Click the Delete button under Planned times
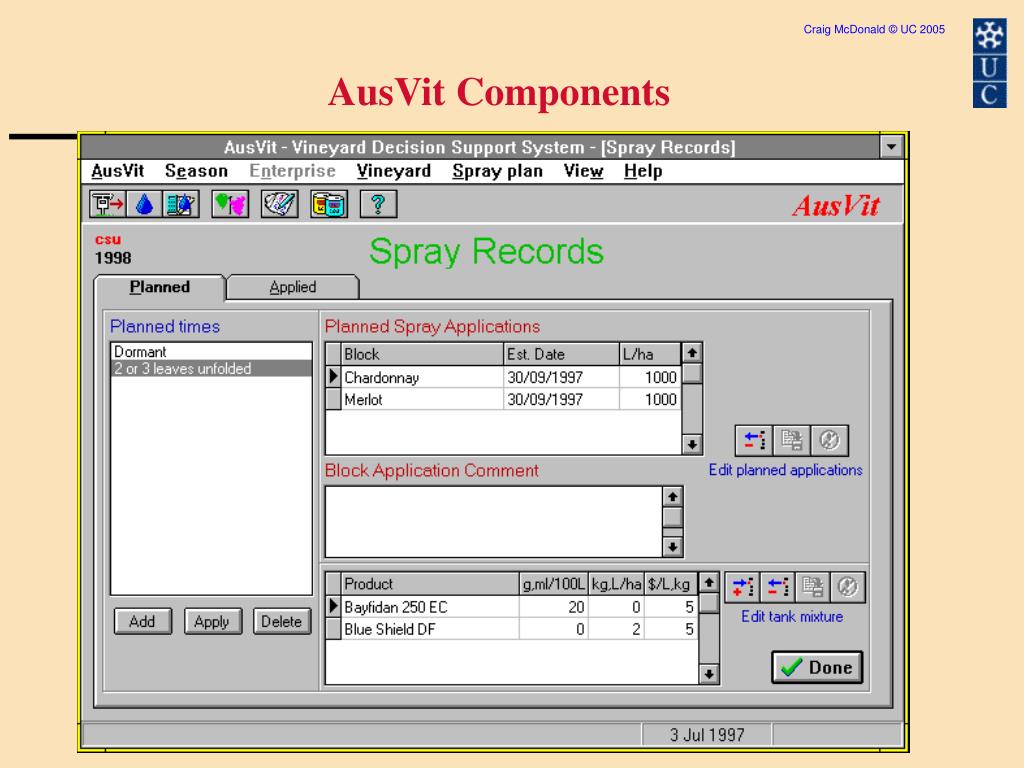This screenshot has height=768, width=1024. [x=281, y=621]
